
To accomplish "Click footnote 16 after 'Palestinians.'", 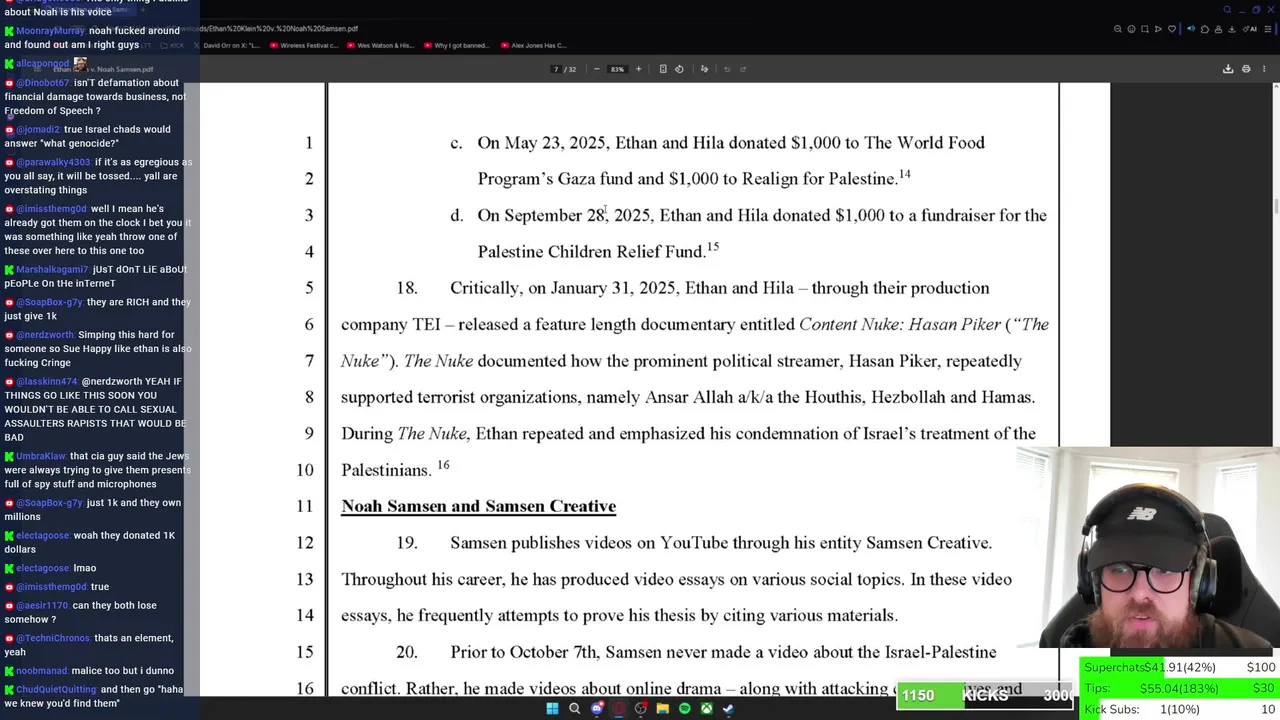I will click(x=443, y=465).
